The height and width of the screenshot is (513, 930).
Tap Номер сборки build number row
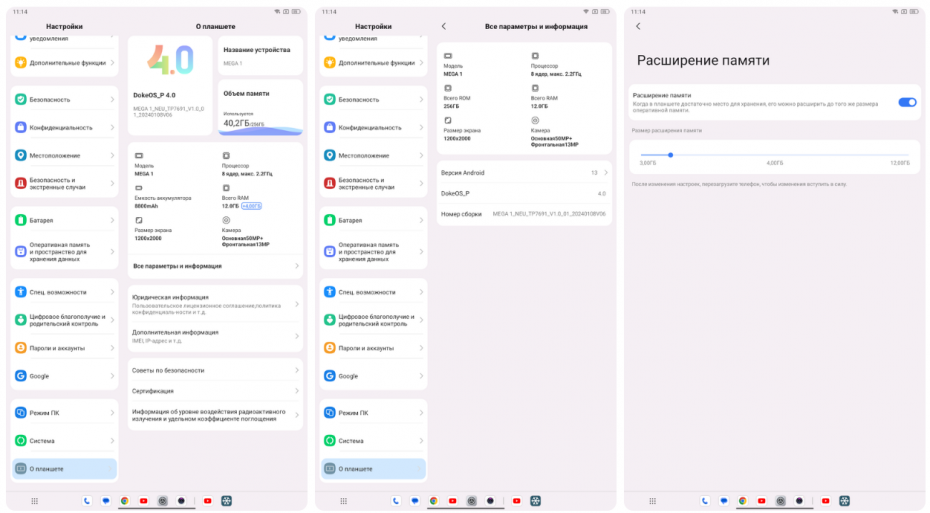[x=524, y=214]
